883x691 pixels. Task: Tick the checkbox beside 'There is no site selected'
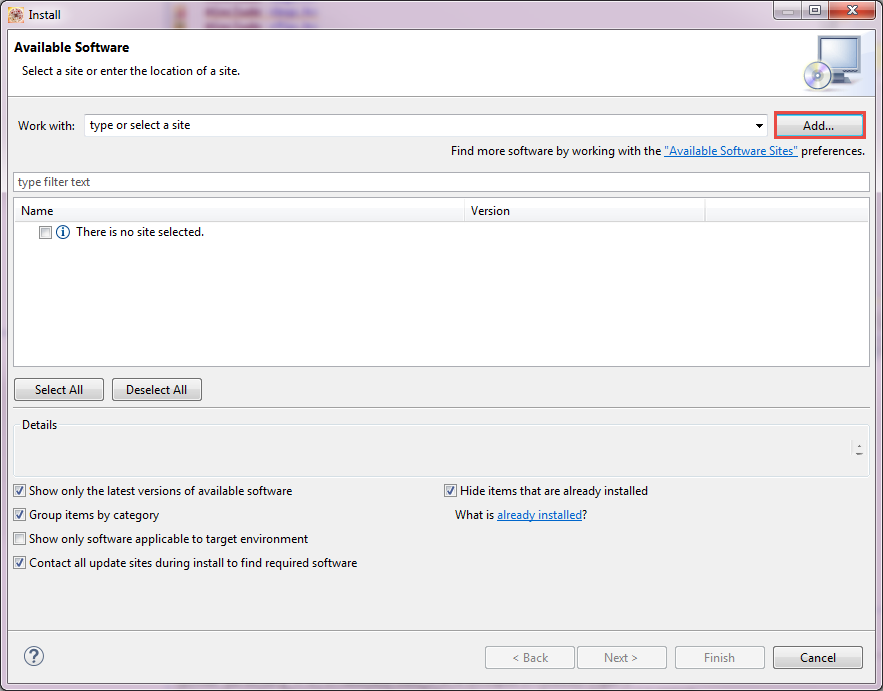[45, 232]
